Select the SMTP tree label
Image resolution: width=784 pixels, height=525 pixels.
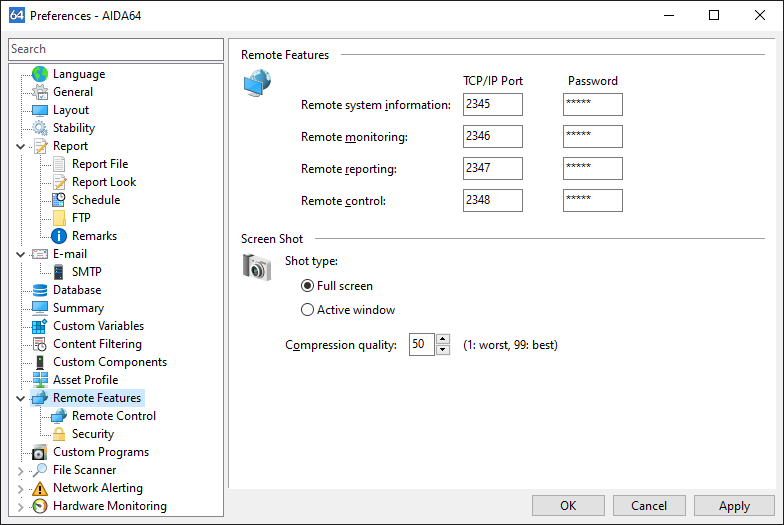pyautogui.click(x=86, y=272)
